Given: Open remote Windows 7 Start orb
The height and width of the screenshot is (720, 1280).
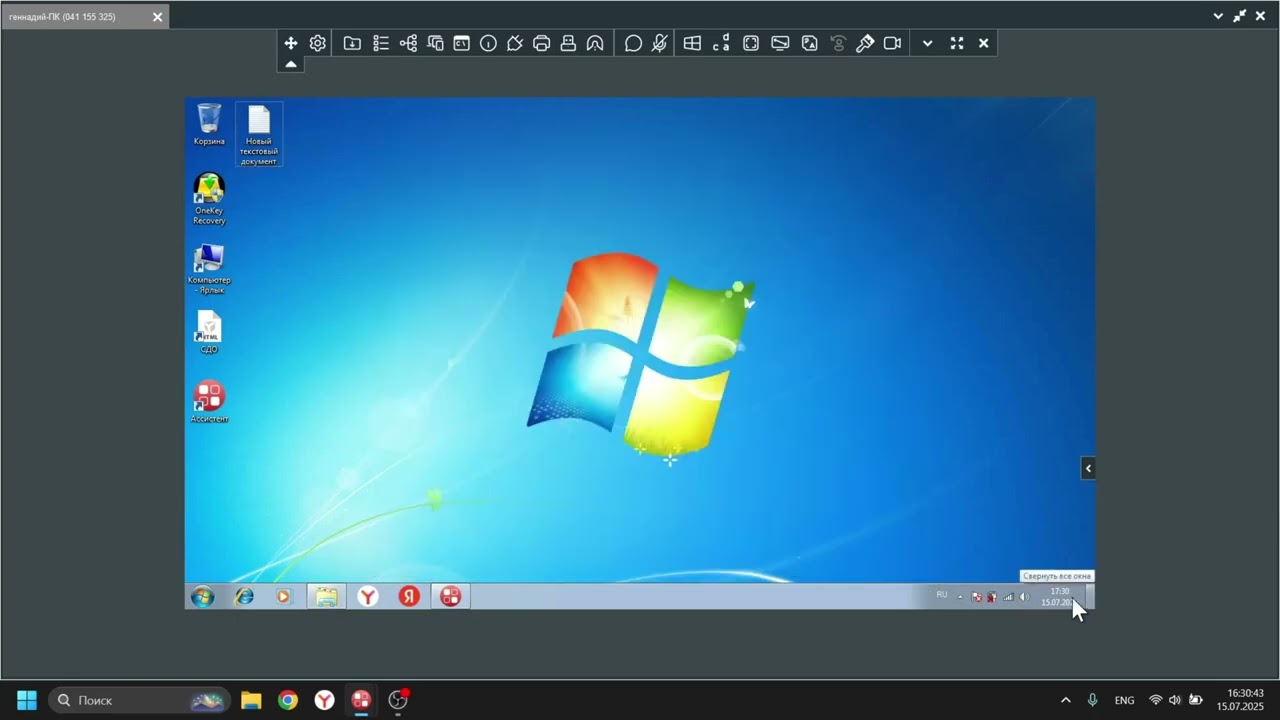Looking at the screenshot, I should click(202, 596).
